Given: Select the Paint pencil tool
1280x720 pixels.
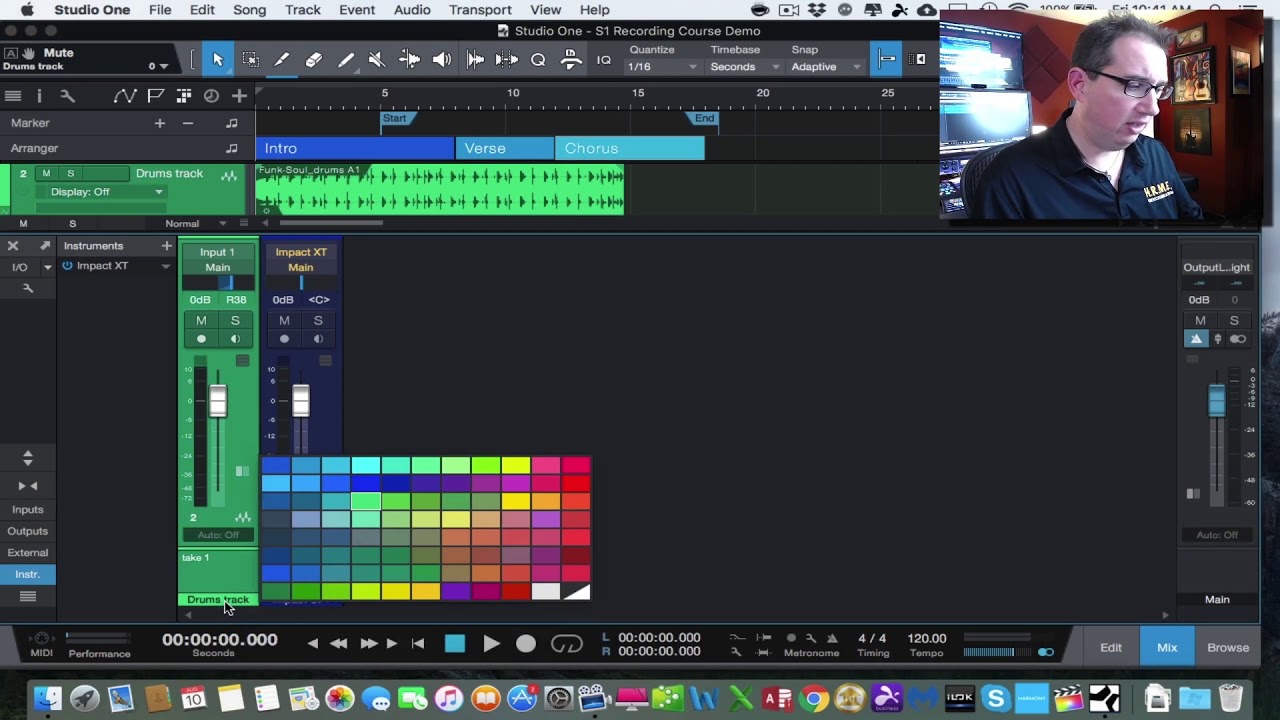Looking at the screenshot, I should click(x=346, y=60).
